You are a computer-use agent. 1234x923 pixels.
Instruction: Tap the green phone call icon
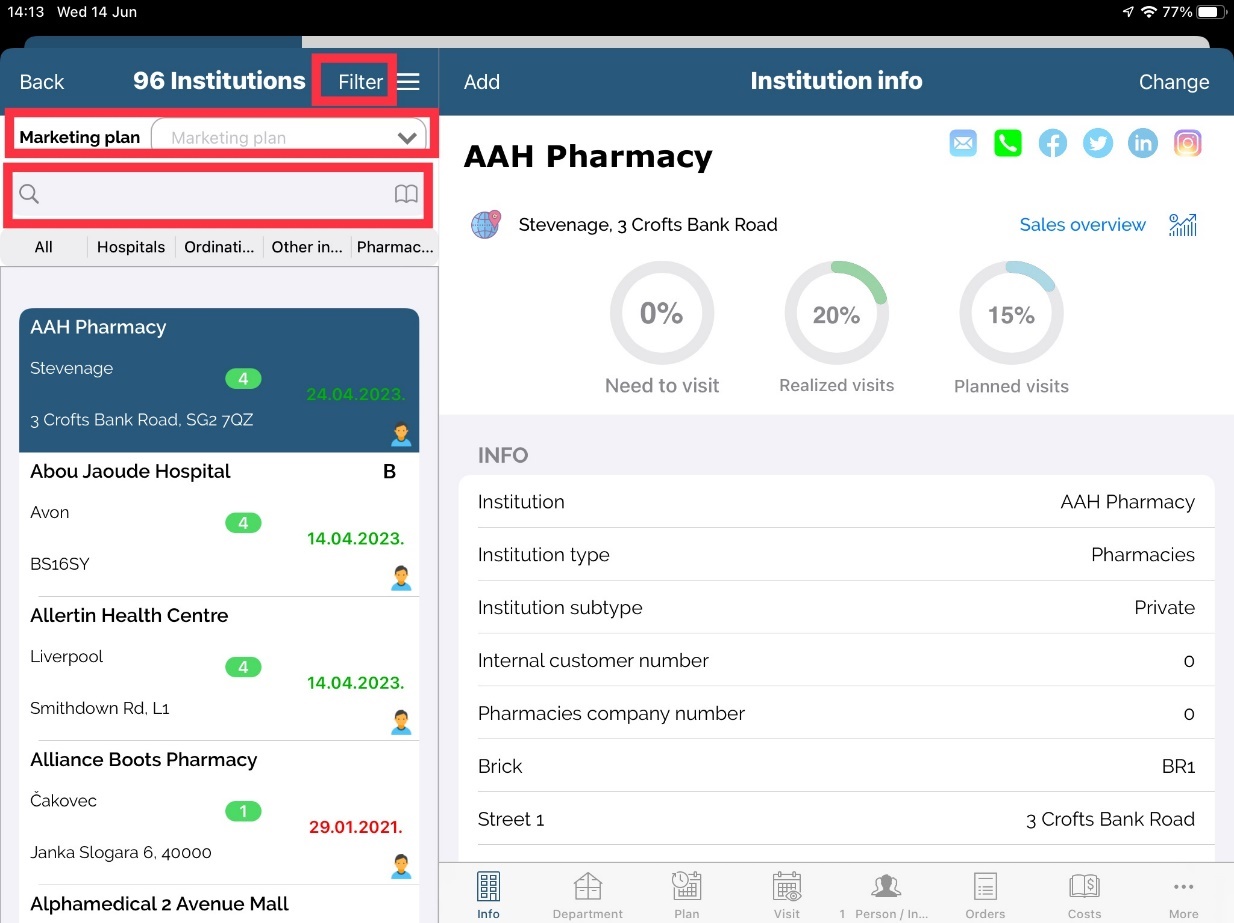[x=1007, y=143]
